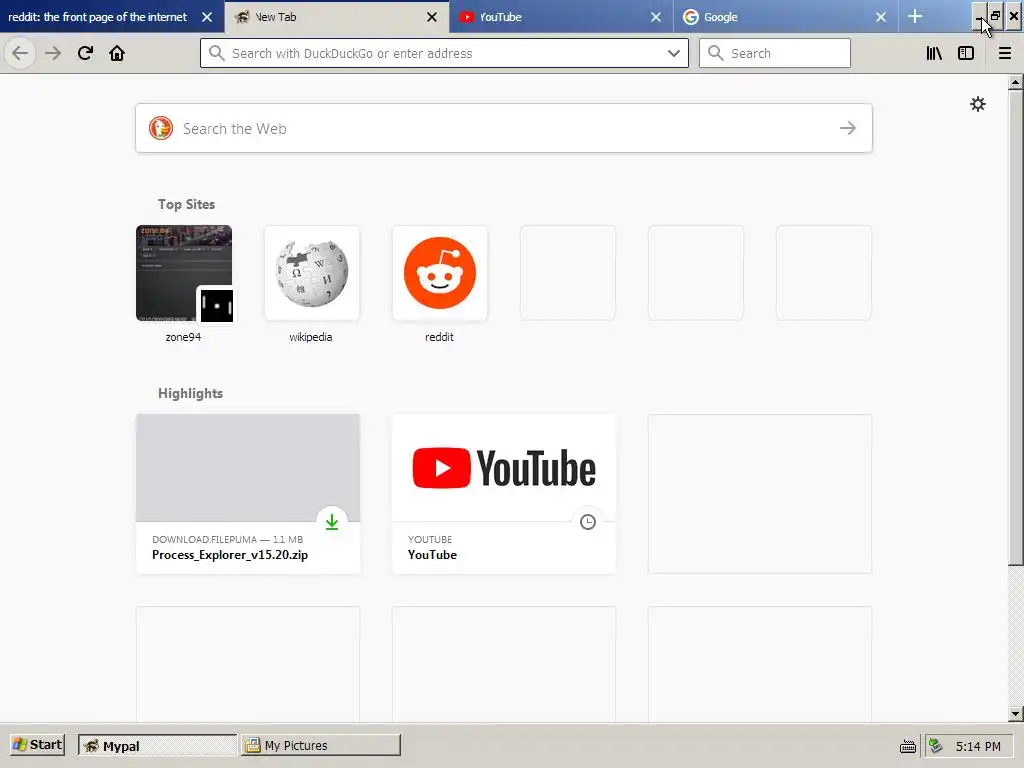Viewport: 1024px width, 768px height.
Task: Select Mypal taskbar button
Action: coord(157,745)
